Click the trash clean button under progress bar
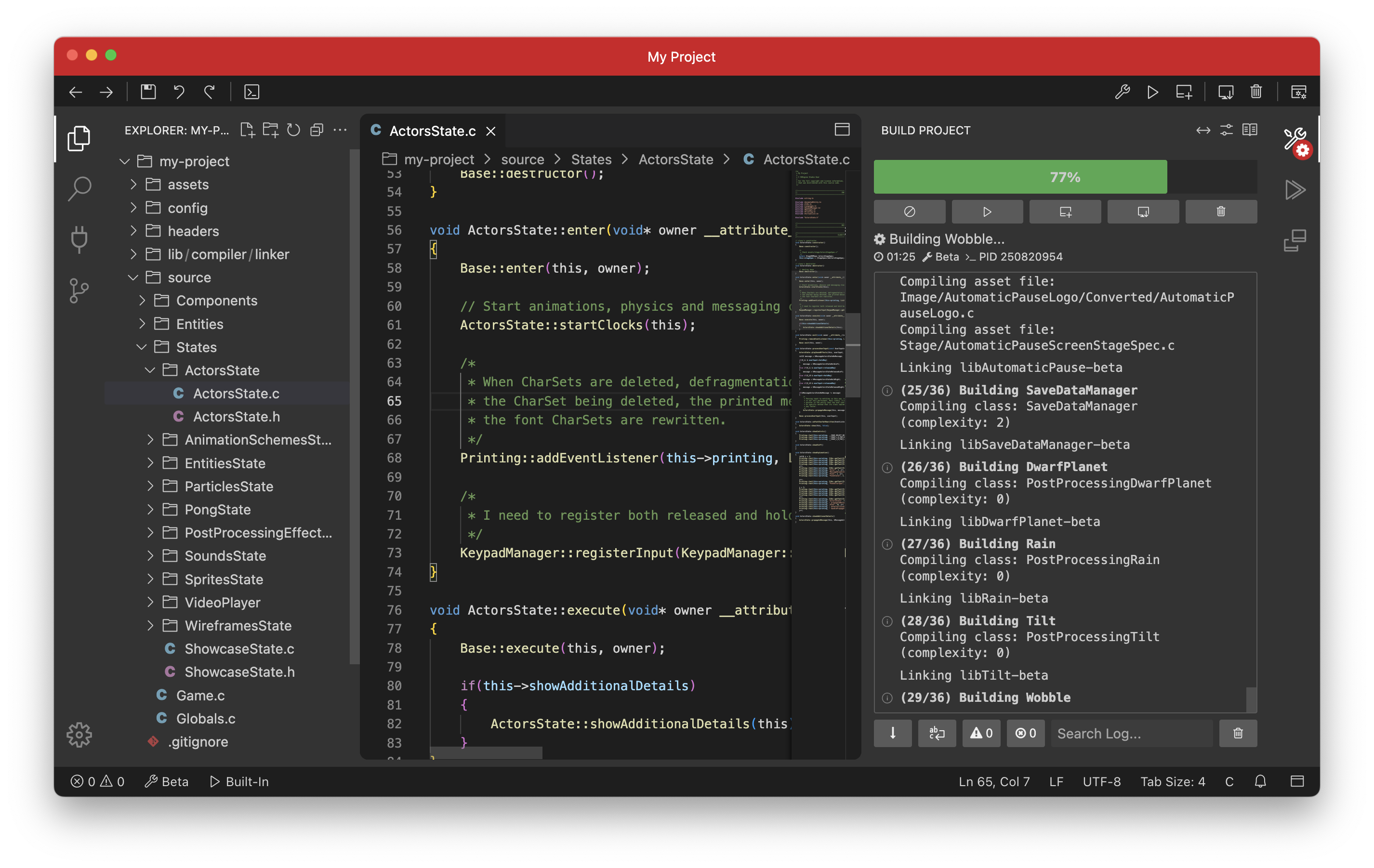This screenshot has width=1374, height=868. [x=1220, y=212]
